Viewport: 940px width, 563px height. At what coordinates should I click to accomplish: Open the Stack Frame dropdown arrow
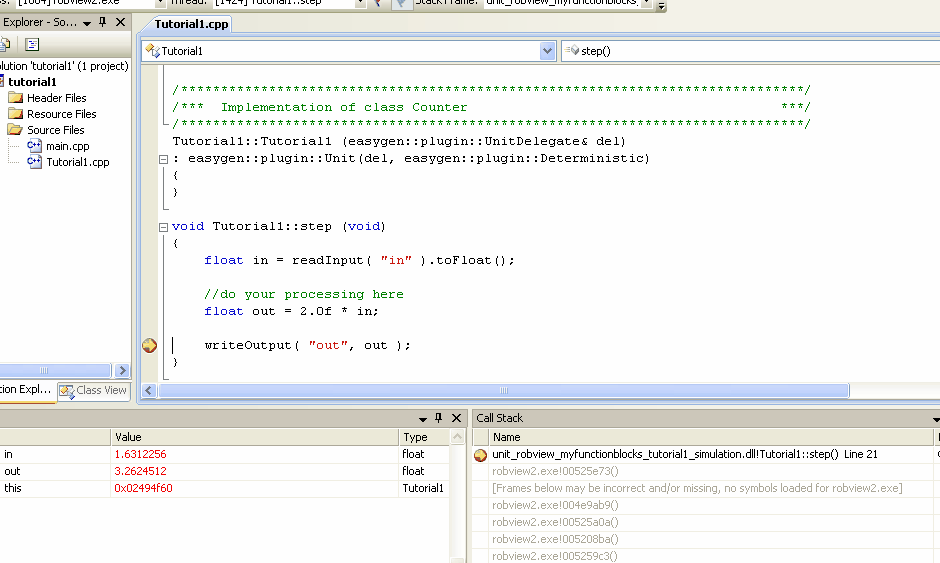(646, 3)
